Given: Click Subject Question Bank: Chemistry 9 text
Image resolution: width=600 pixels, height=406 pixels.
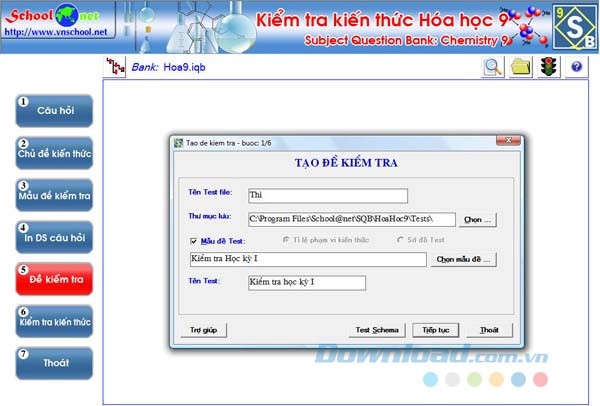Looking at the screenshot, I should pos(406,40).
